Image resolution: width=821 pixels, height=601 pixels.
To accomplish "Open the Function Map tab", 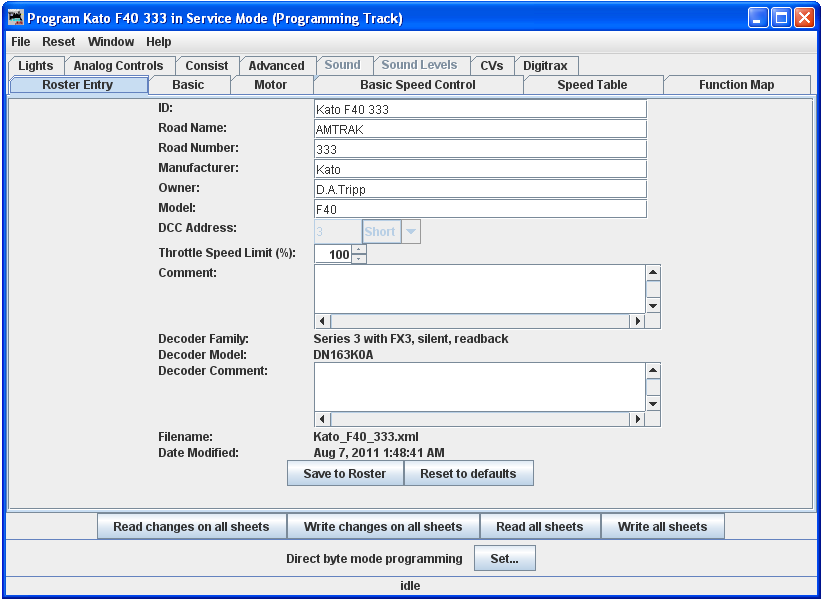I will point(736,85).
